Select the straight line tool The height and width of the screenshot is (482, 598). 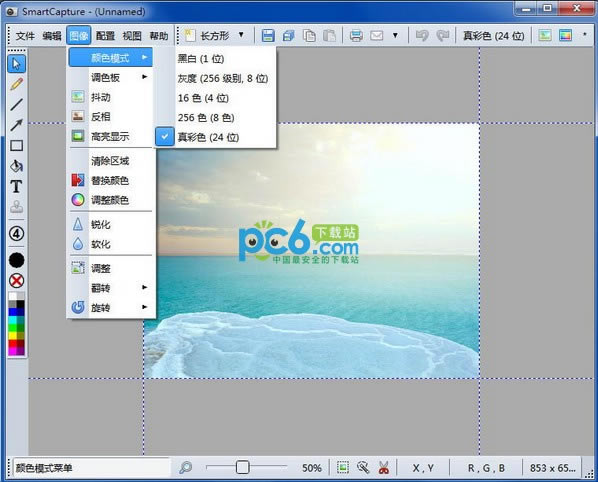pos(16,104)
